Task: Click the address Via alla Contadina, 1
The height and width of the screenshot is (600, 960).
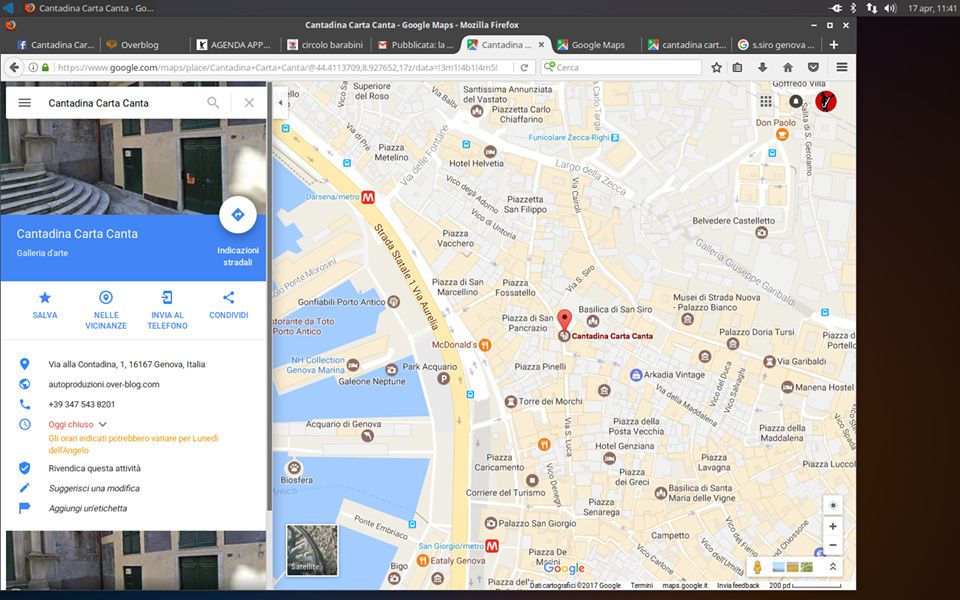Action: [127, 364]
